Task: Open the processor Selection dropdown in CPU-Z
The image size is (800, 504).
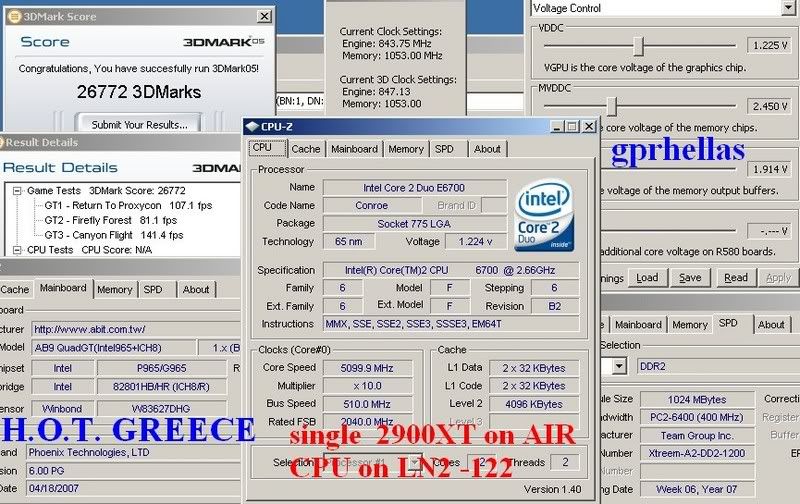Action: pyautogui.click(x=415, y=463)
